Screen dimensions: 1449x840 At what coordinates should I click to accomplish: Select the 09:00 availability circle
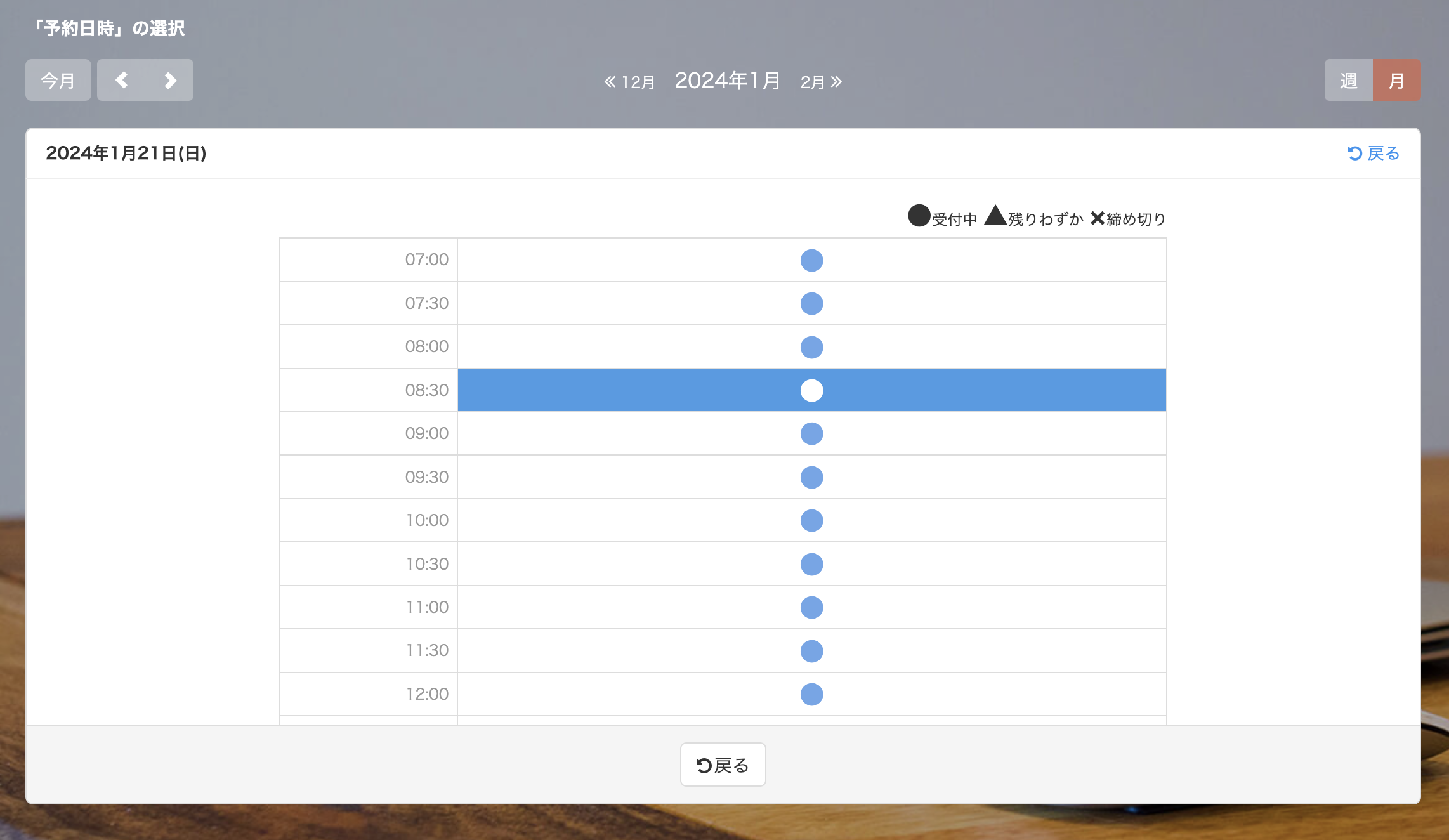811,433
